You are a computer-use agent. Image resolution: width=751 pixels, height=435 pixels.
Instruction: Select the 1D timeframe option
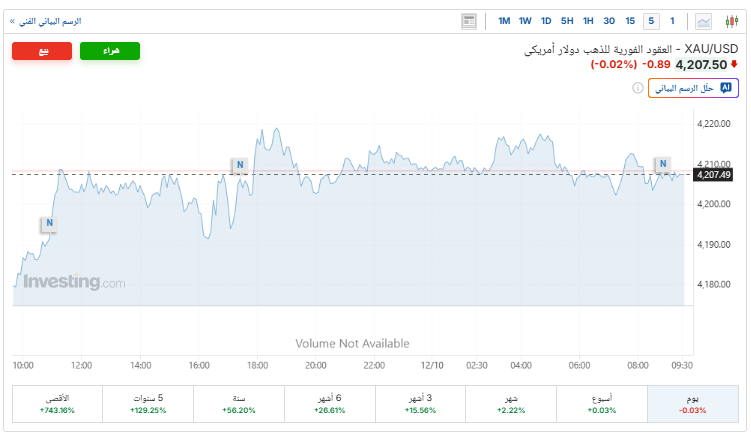pyautogui.click(x=546, y=21)
